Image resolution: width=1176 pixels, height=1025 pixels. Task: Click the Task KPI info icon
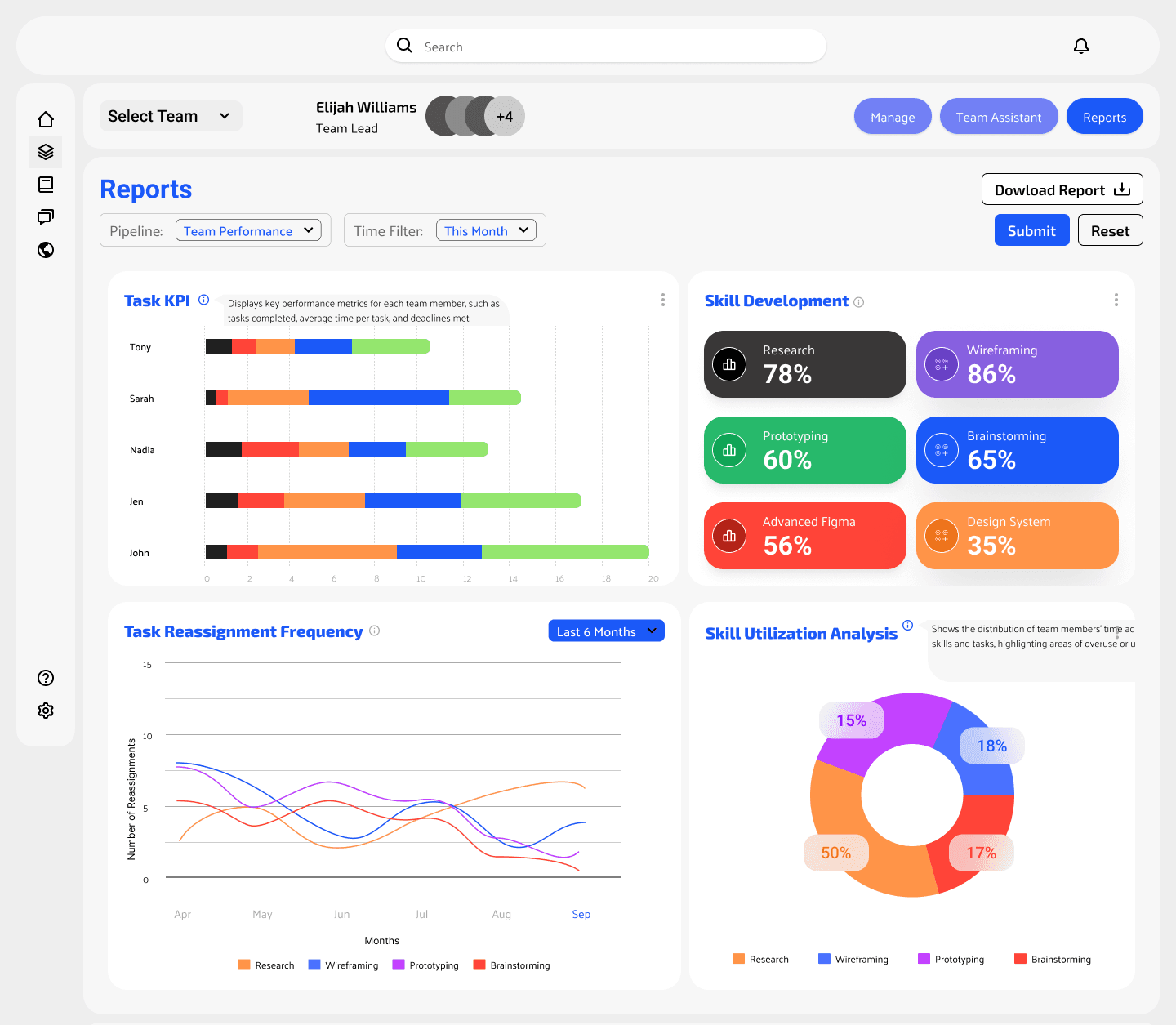204,300
